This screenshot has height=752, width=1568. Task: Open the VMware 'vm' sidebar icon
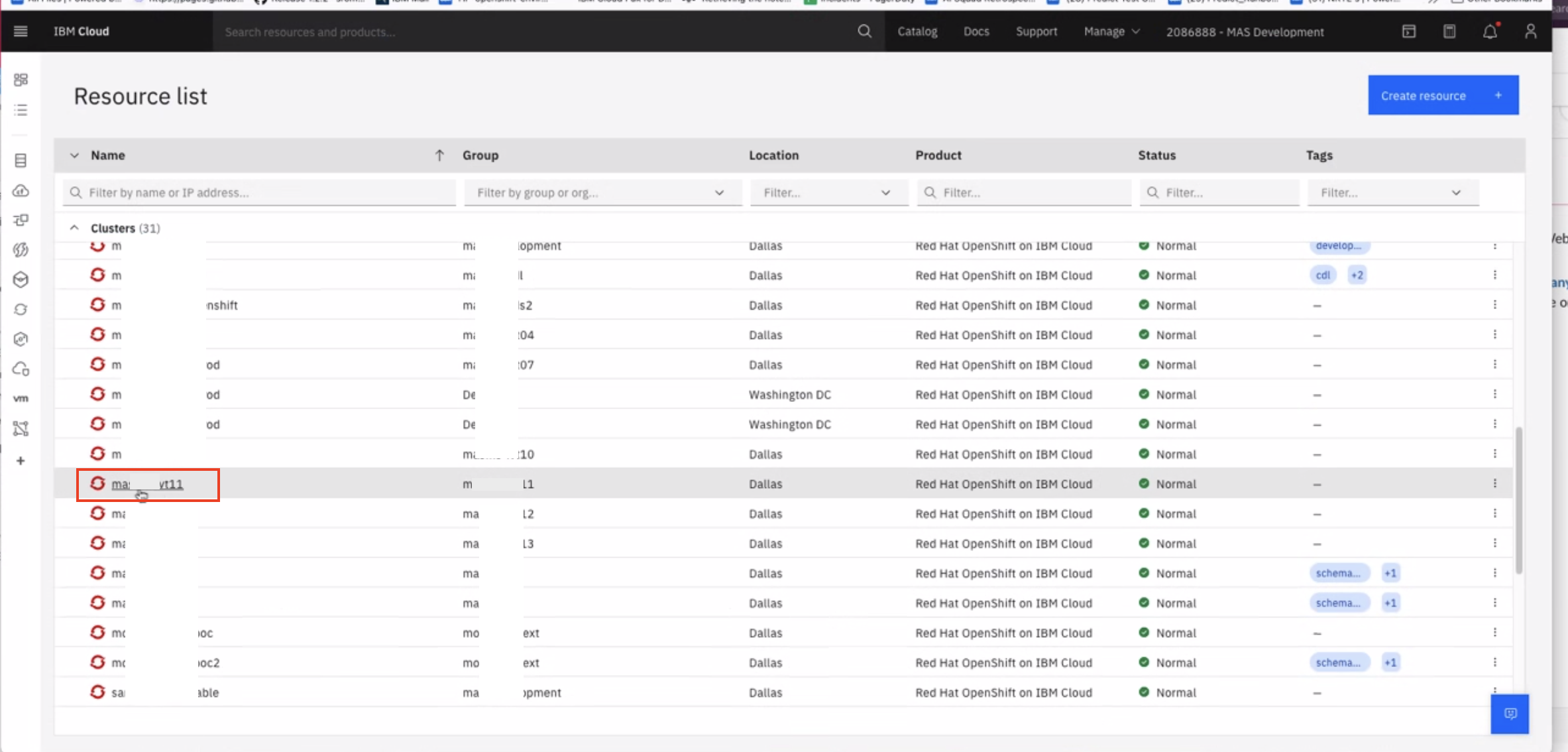click(21, 399)
